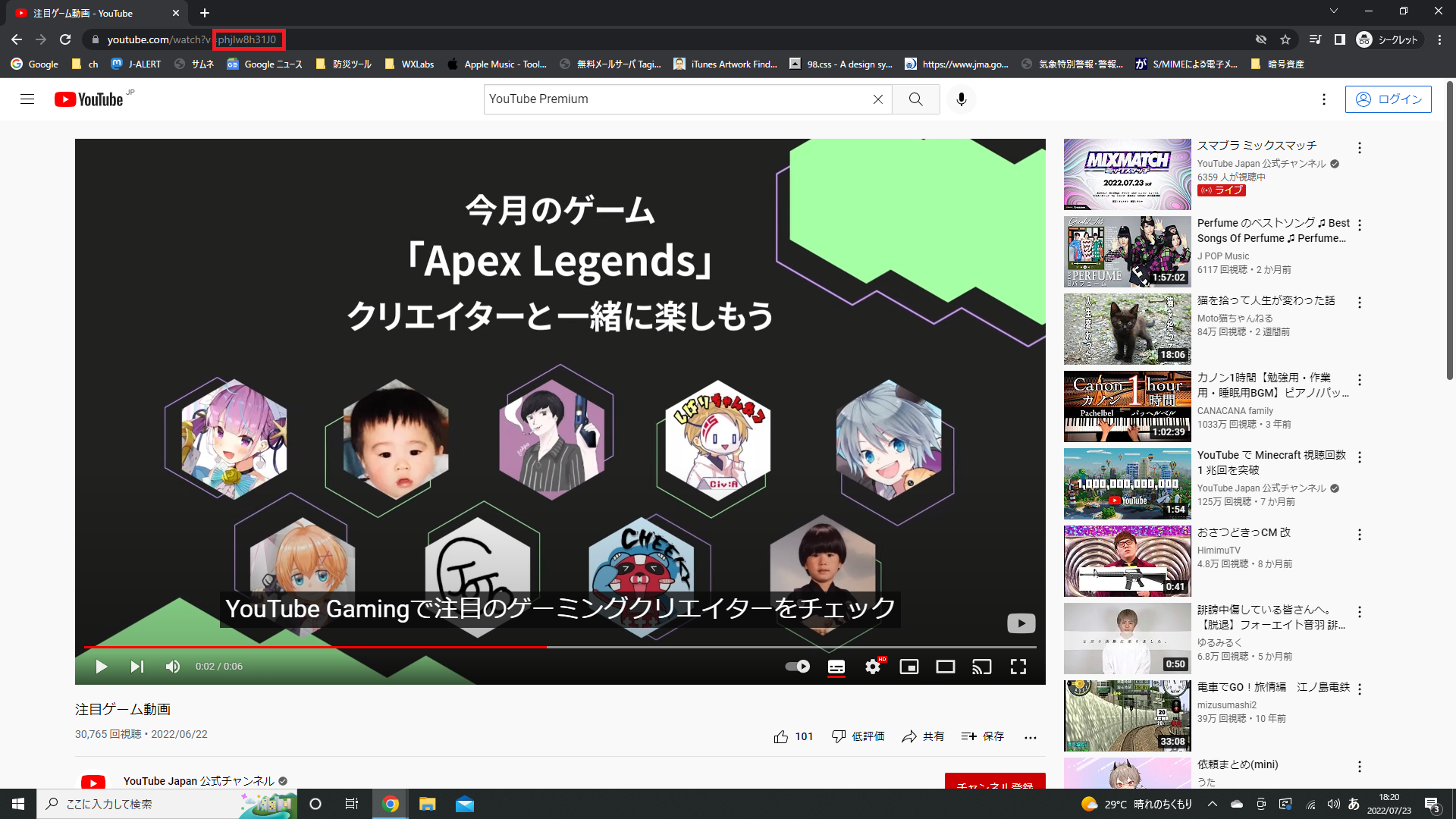Save the video with 保存

click(x=983, y=736)
